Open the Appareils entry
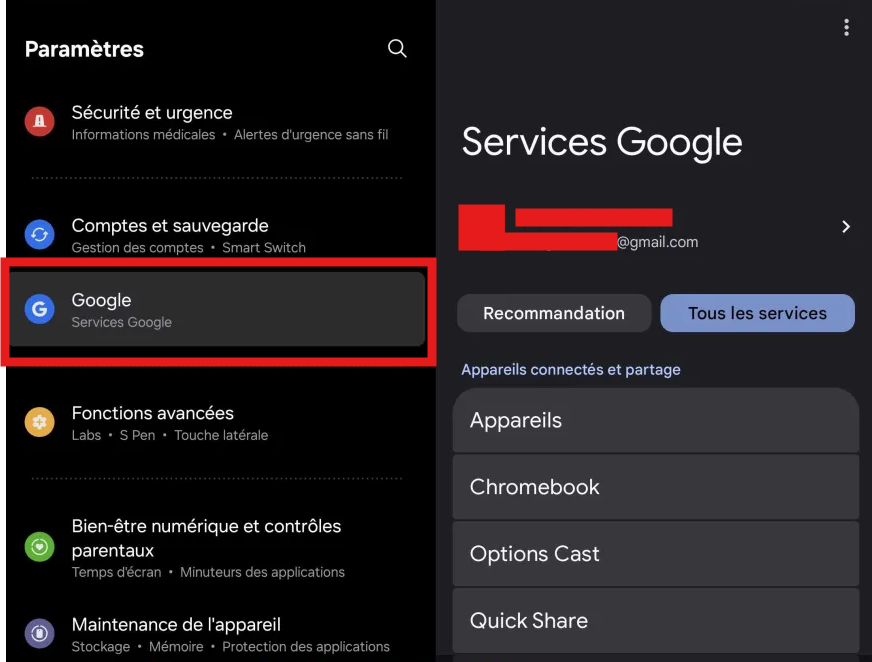Screen dimensions: 872x662 (655, 420)
